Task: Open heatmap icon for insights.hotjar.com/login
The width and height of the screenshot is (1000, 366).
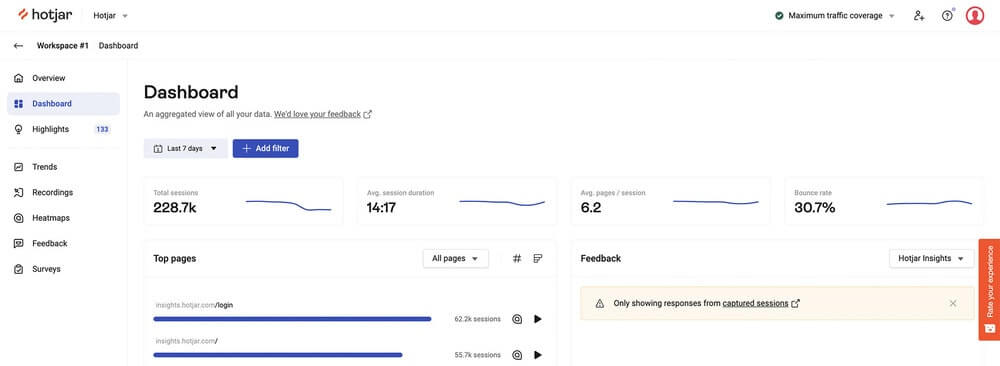Action: [x=517, y=319]
